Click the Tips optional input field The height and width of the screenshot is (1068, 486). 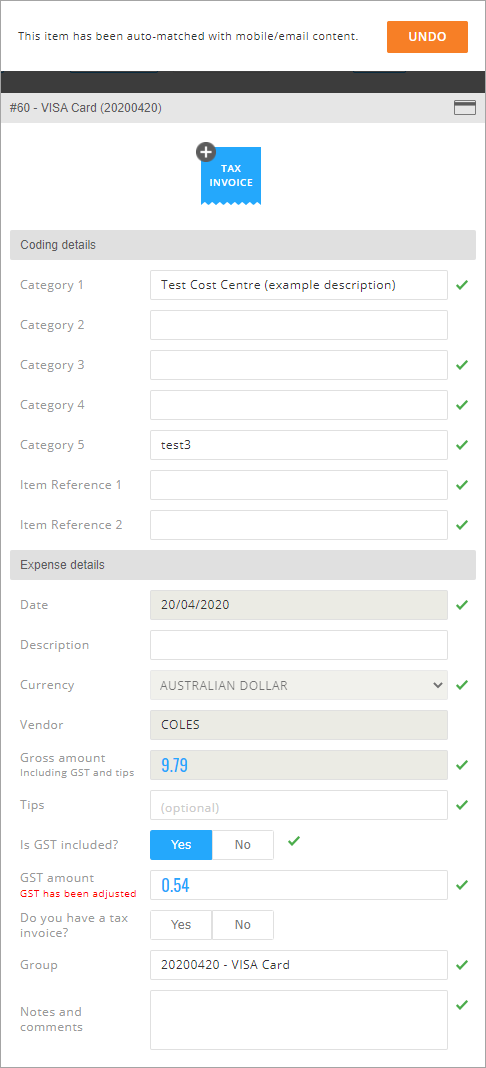(299, 805)
